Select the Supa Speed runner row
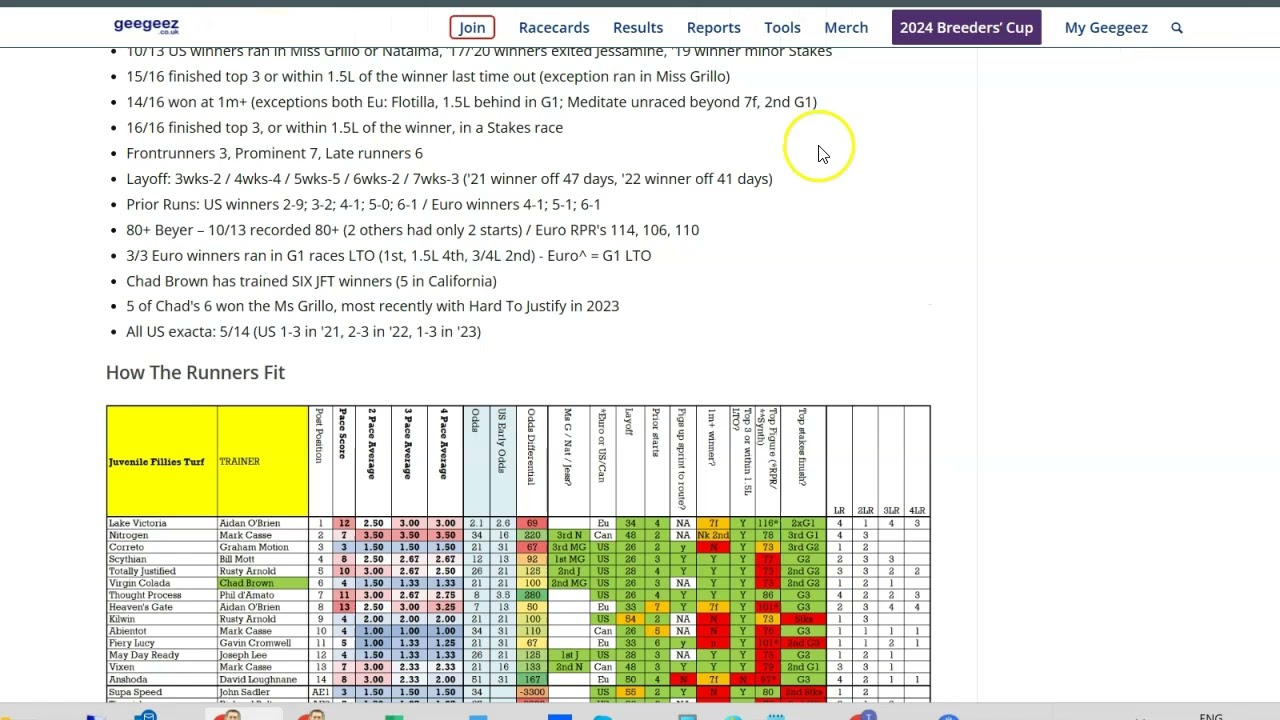 (x=135, y=692)
